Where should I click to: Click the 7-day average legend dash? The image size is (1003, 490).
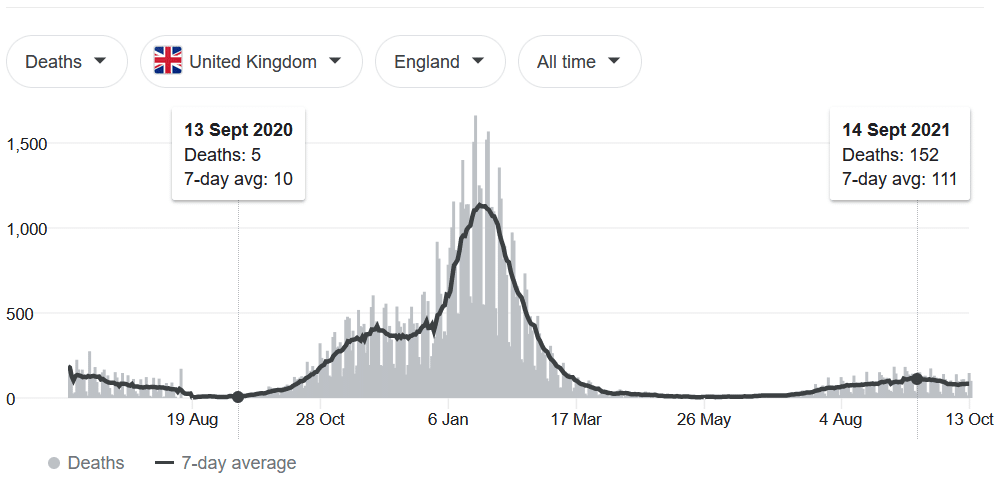click(x=165, y=463)
